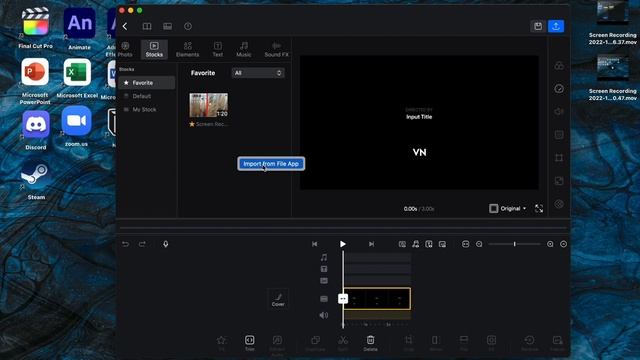Open the Music tab
The height and width of the screenshot is (360, 640).
(x=244, y=49)
